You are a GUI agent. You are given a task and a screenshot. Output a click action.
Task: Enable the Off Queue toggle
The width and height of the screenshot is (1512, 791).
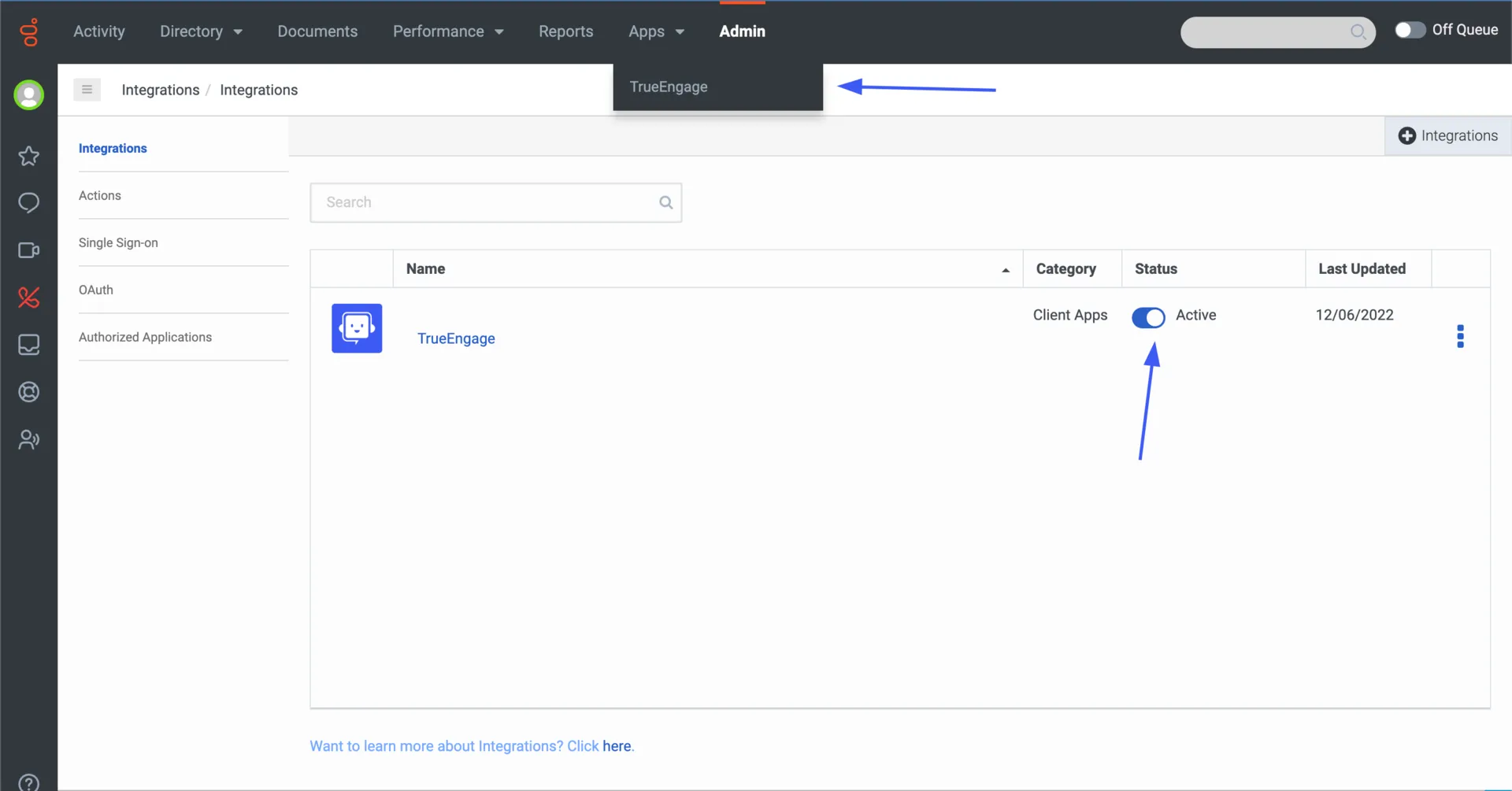click(1410, 29)
